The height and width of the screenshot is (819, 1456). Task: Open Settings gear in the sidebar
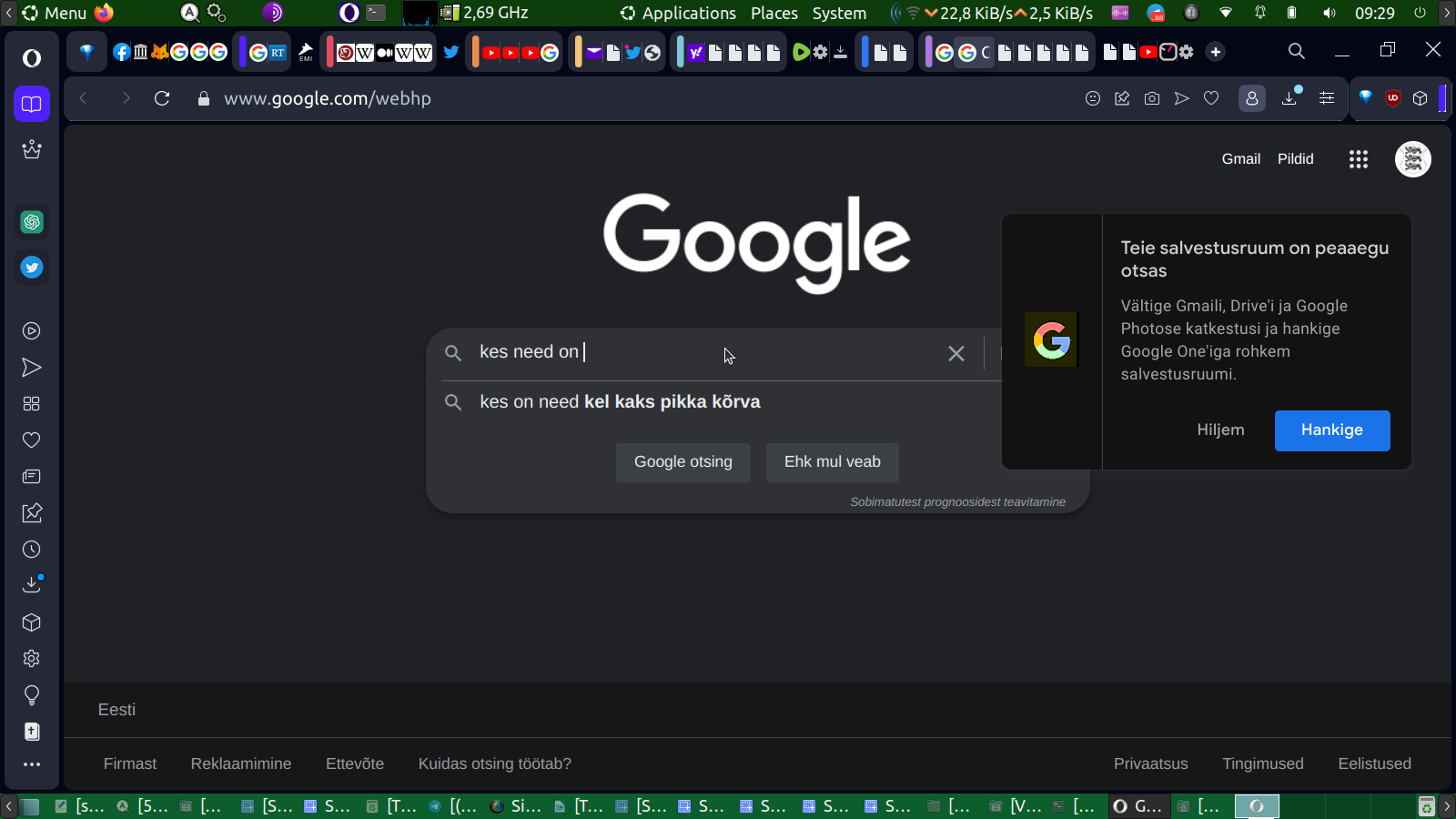(32, 659)
